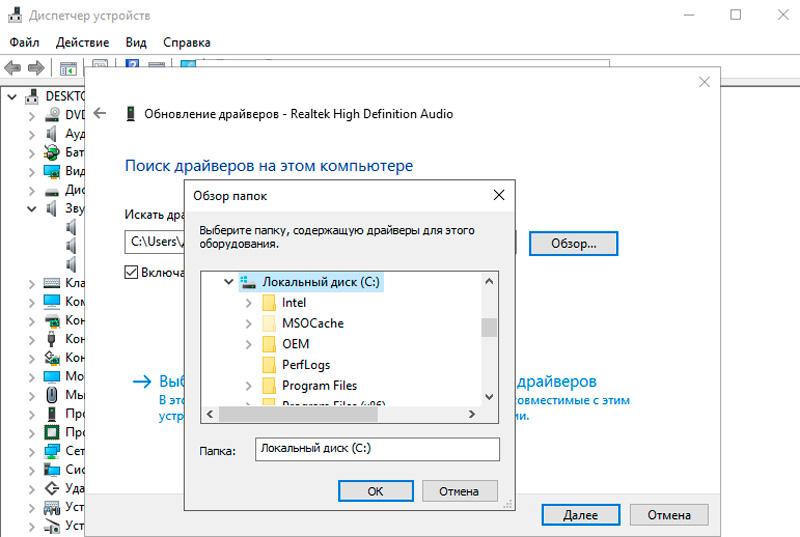Click the Обзор... button
The height and width of the screenshot is (537, 800).
pos(573,244)
